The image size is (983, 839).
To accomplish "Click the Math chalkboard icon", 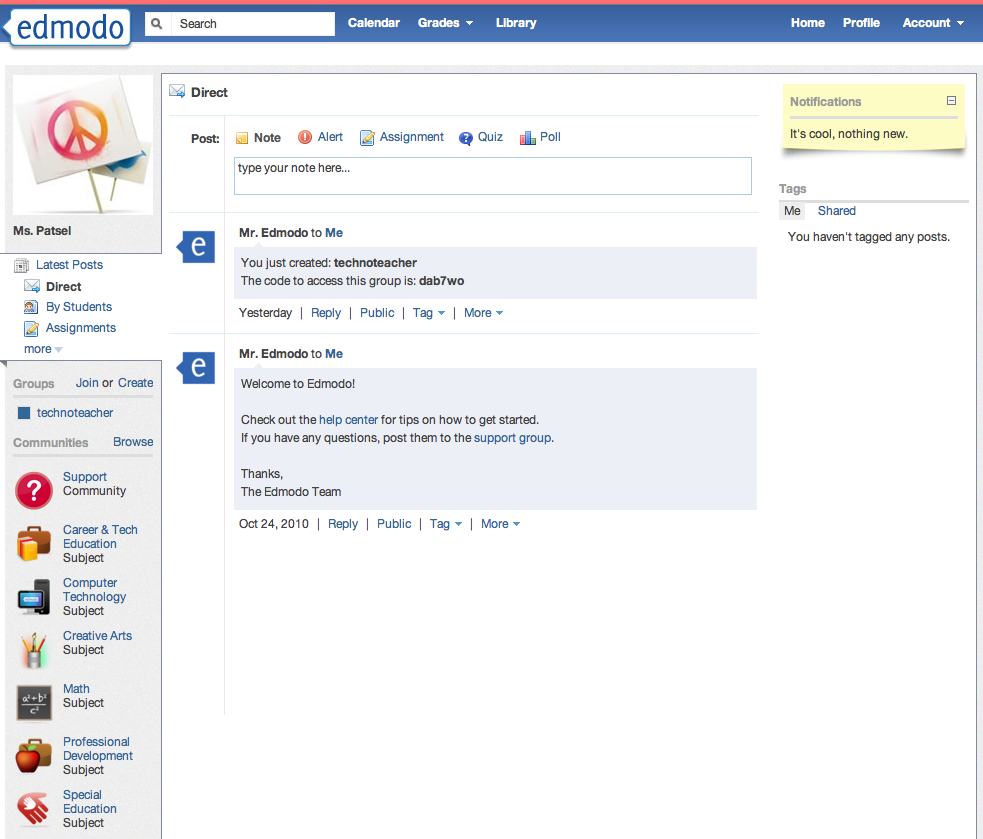I will 34,702.
